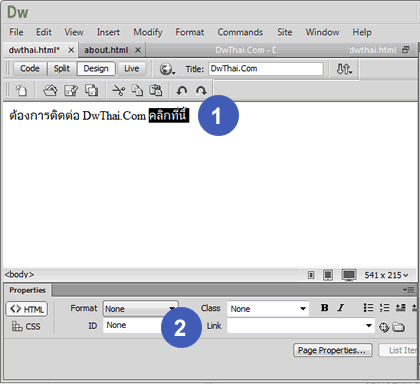Switch to about.html document tab

(106, 50)
